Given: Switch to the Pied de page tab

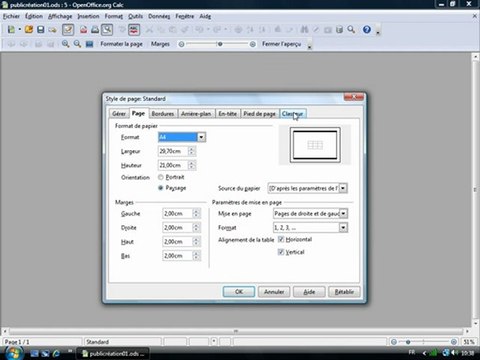Looking at the screenshot, I should 259,114.
